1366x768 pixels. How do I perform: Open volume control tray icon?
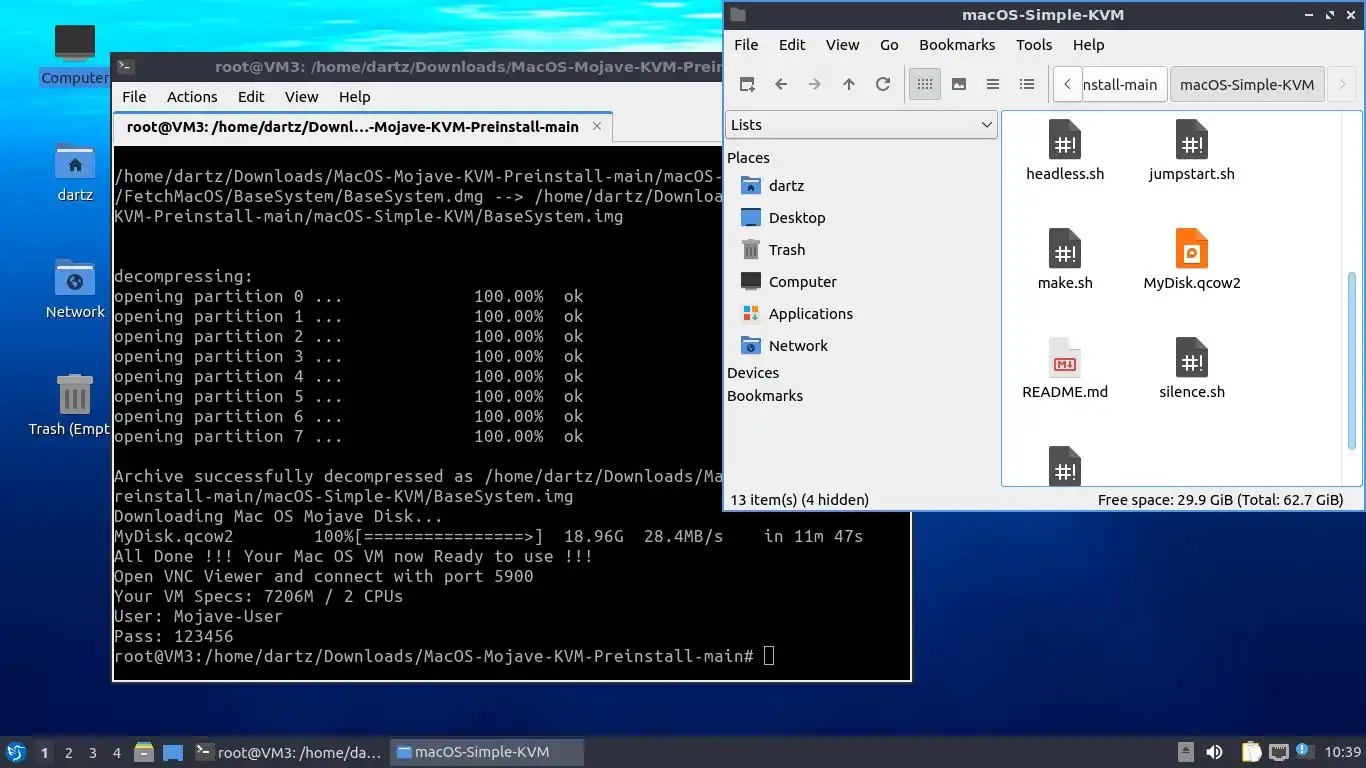tap(1215, 752)
